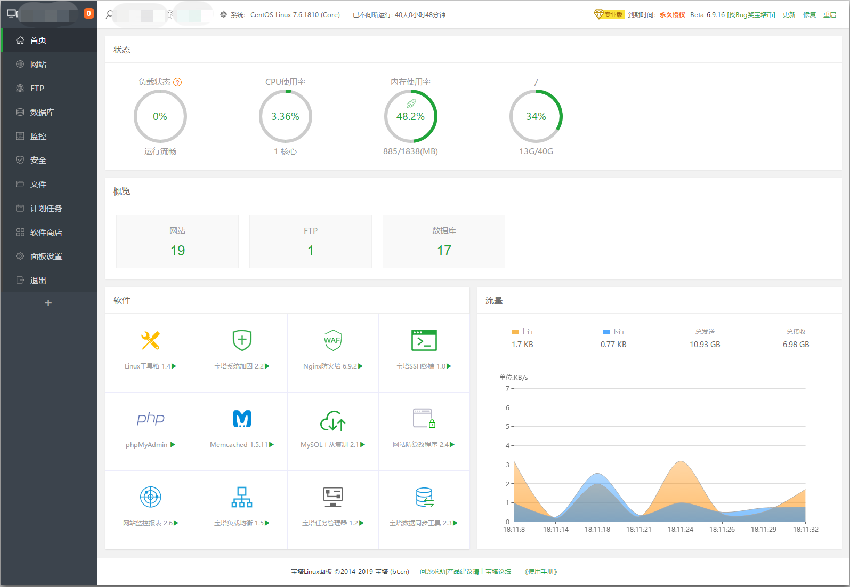
Task: Click the load status gauge showing 0%
Action: [160, 117]
